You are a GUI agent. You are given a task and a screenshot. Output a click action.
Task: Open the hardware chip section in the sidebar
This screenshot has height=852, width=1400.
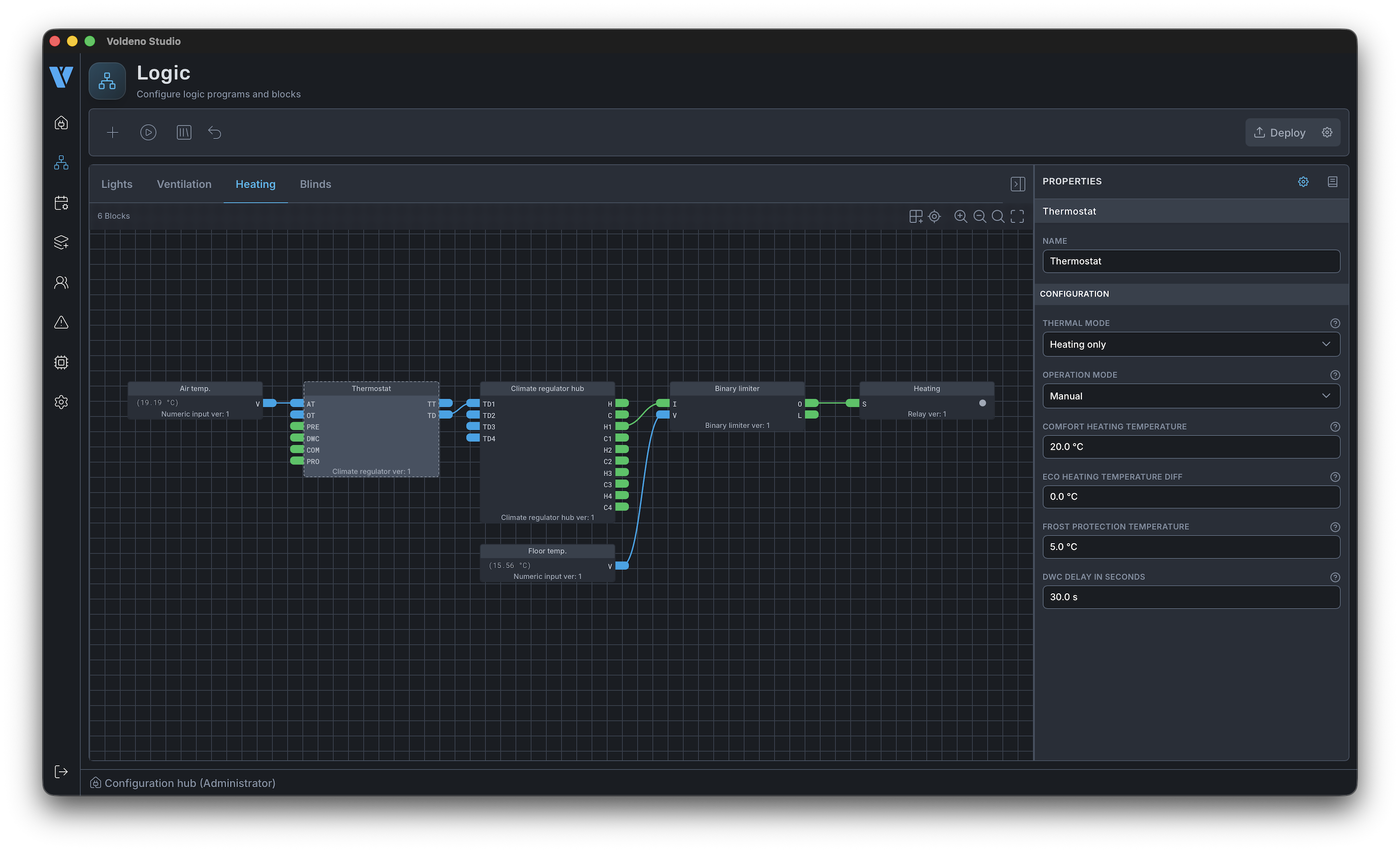click(61, 363)
